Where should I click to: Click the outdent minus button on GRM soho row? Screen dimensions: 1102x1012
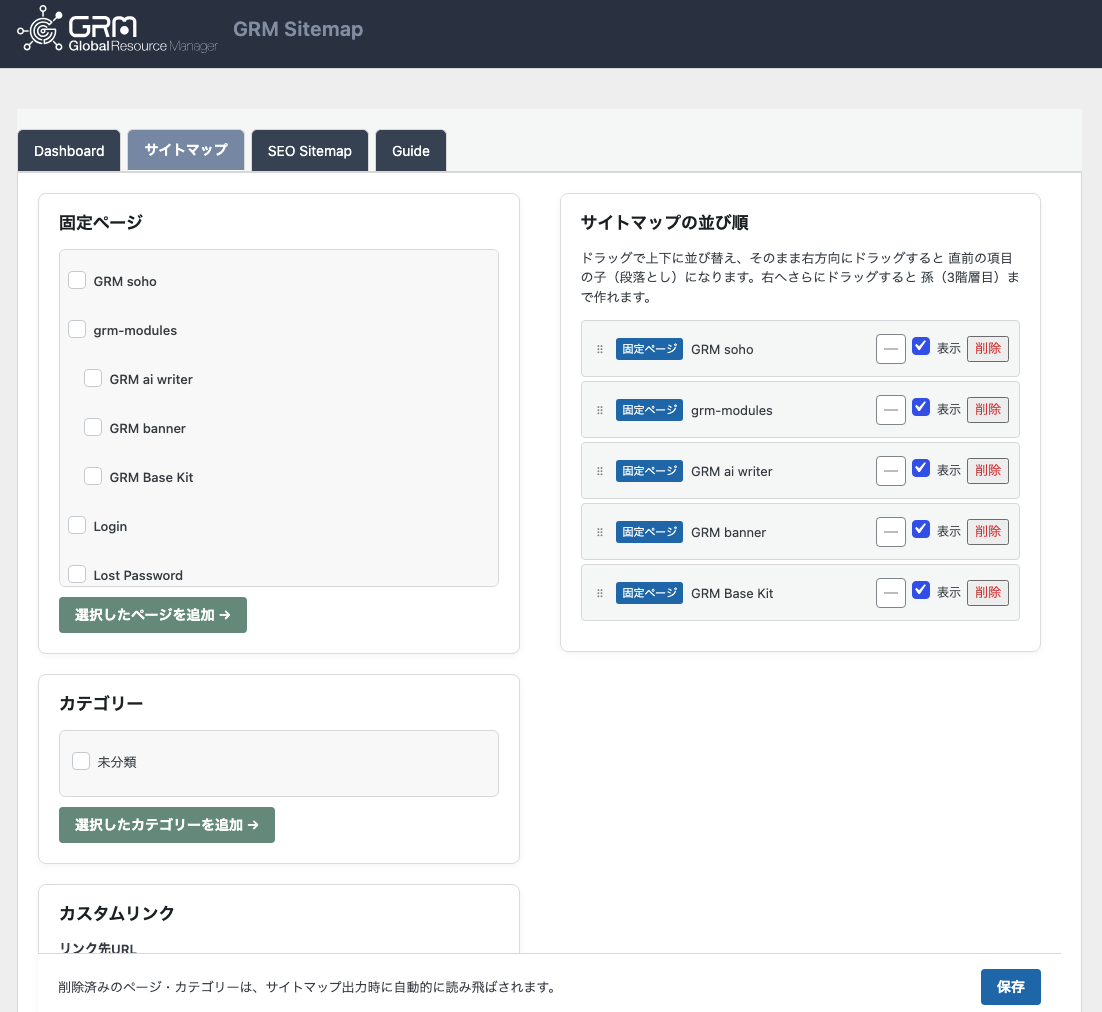(x=890, y=349)
